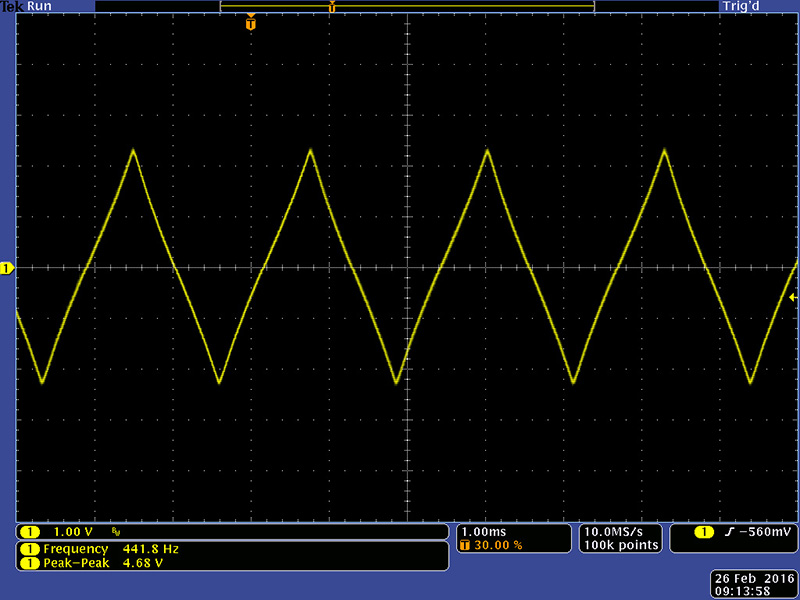
Task: Click the waveform record view bar at top
Action: coord(407,6)
